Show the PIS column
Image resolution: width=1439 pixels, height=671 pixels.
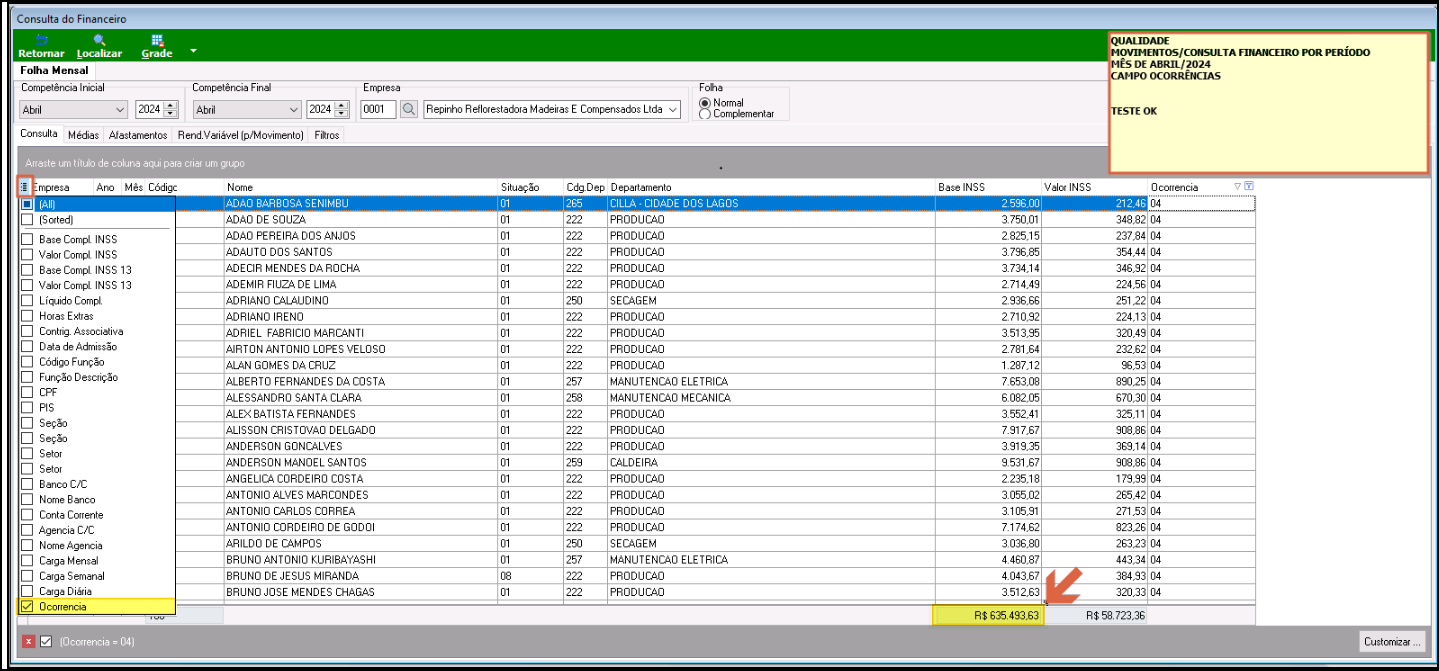(x=27, y=408)
